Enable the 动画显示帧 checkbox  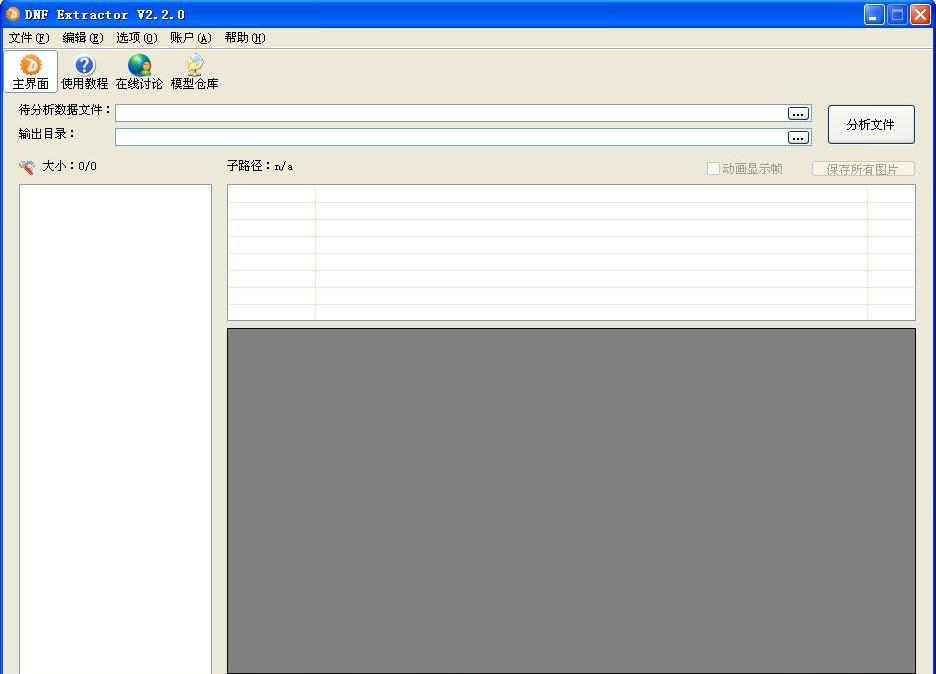coord(714,169)
